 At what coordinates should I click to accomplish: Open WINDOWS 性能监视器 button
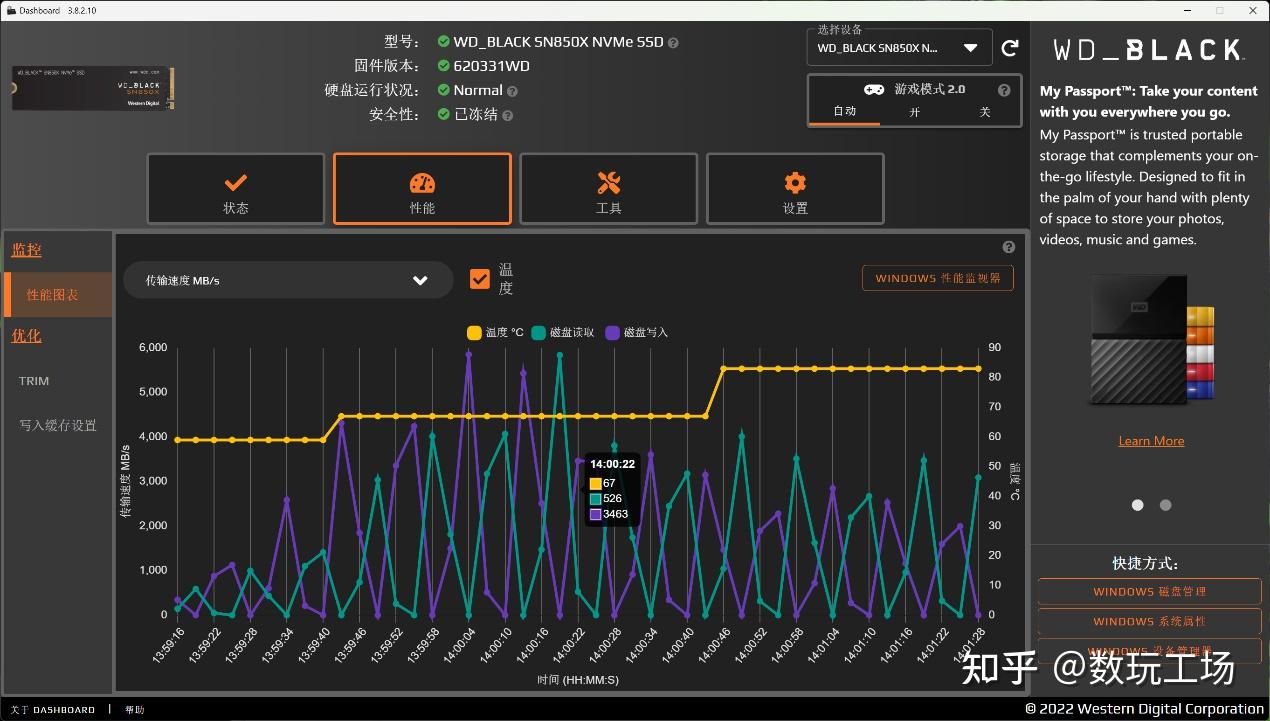tap(938, 278)
